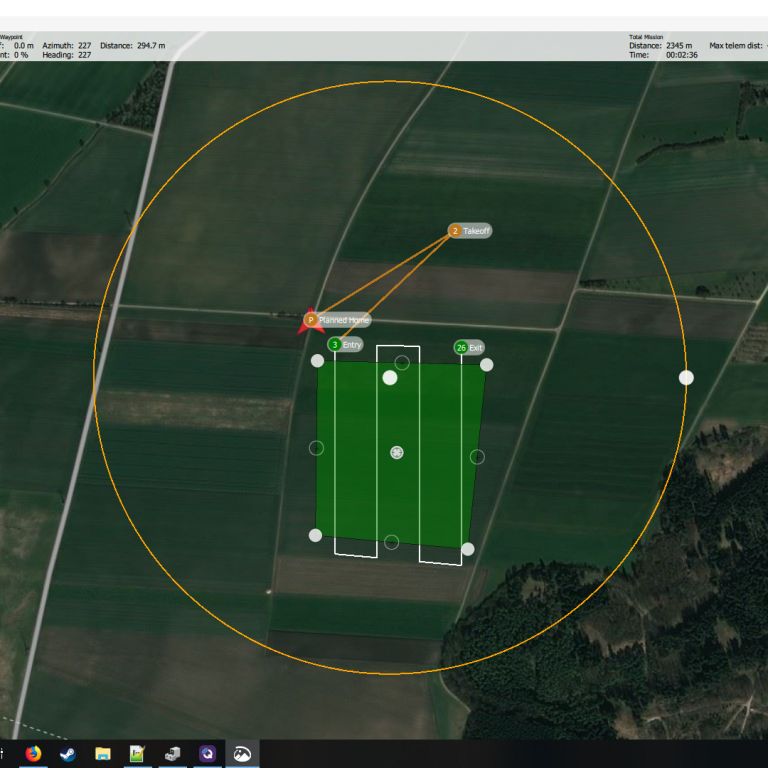
Task: Click hollow midpoint handle on polygon's bottom edge
Action: [x=392, y=542]
